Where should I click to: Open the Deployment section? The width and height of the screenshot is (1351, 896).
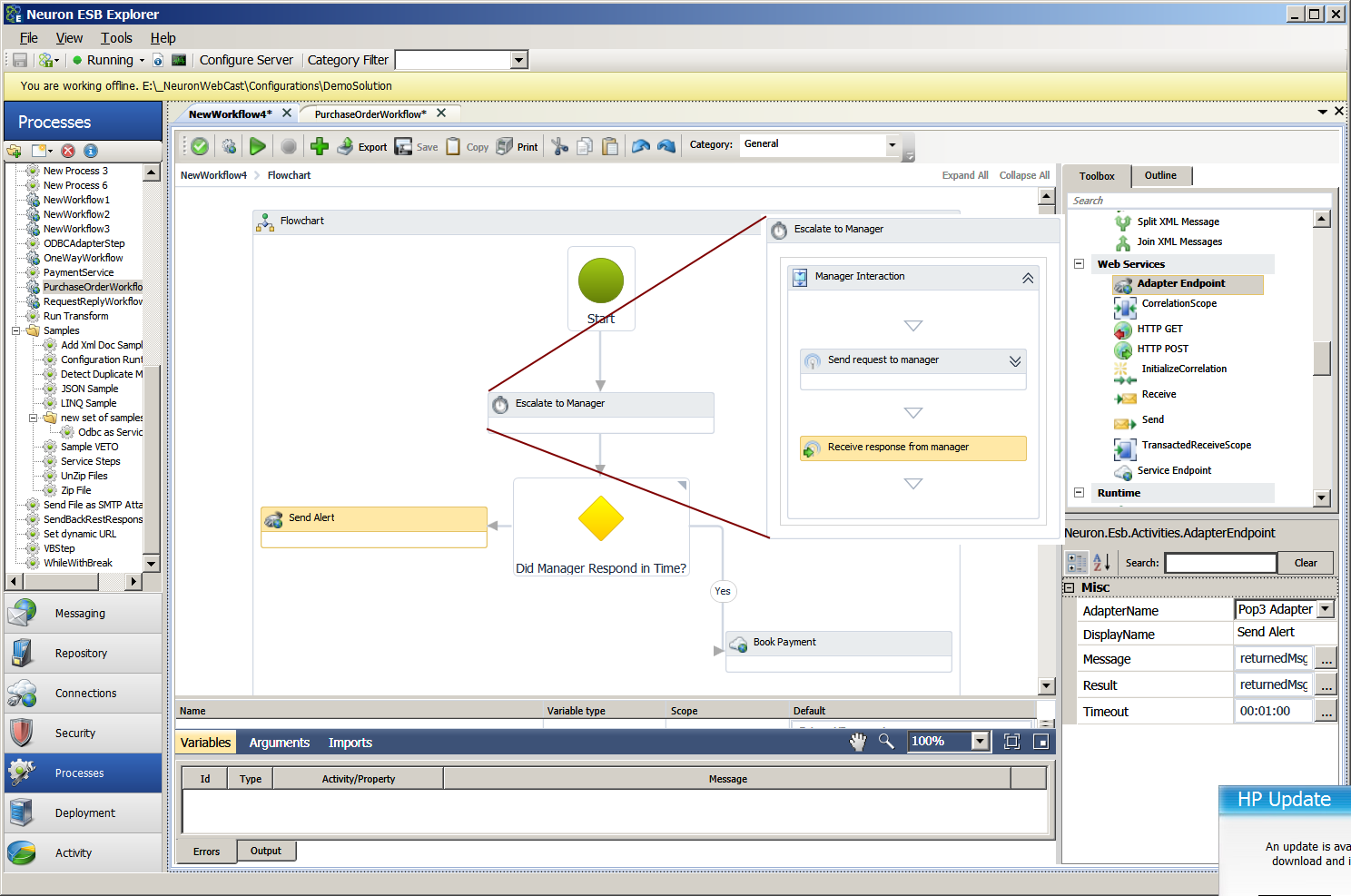(83, 813)
